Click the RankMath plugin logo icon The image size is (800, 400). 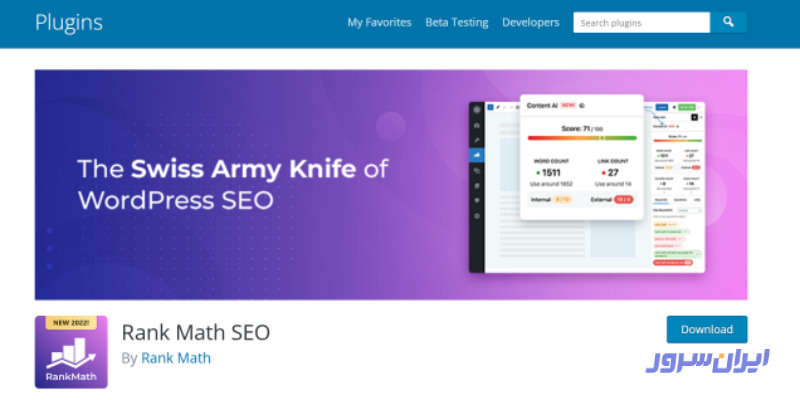pyautogui.click(x=71, y=352)
